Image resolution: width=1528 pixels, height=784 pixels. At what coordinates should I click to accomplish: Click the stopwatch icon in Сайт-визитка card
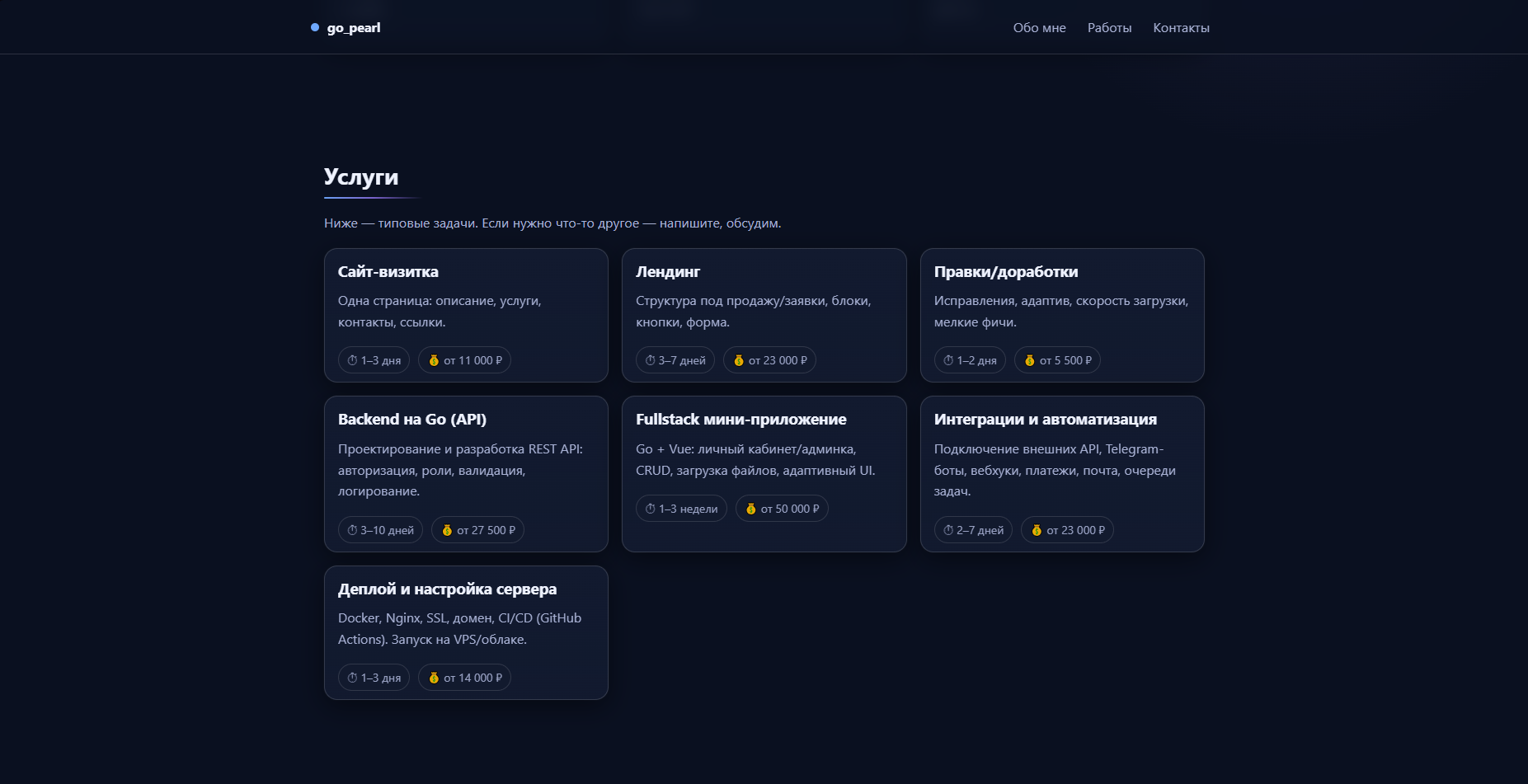click(353, 360)
